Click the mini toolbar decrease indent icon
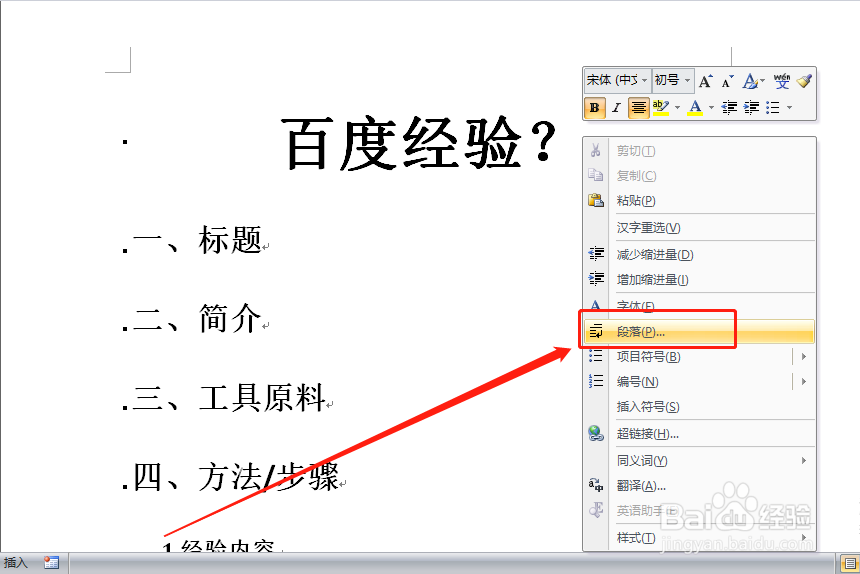 pyautogui.click(x=729, y=107)
